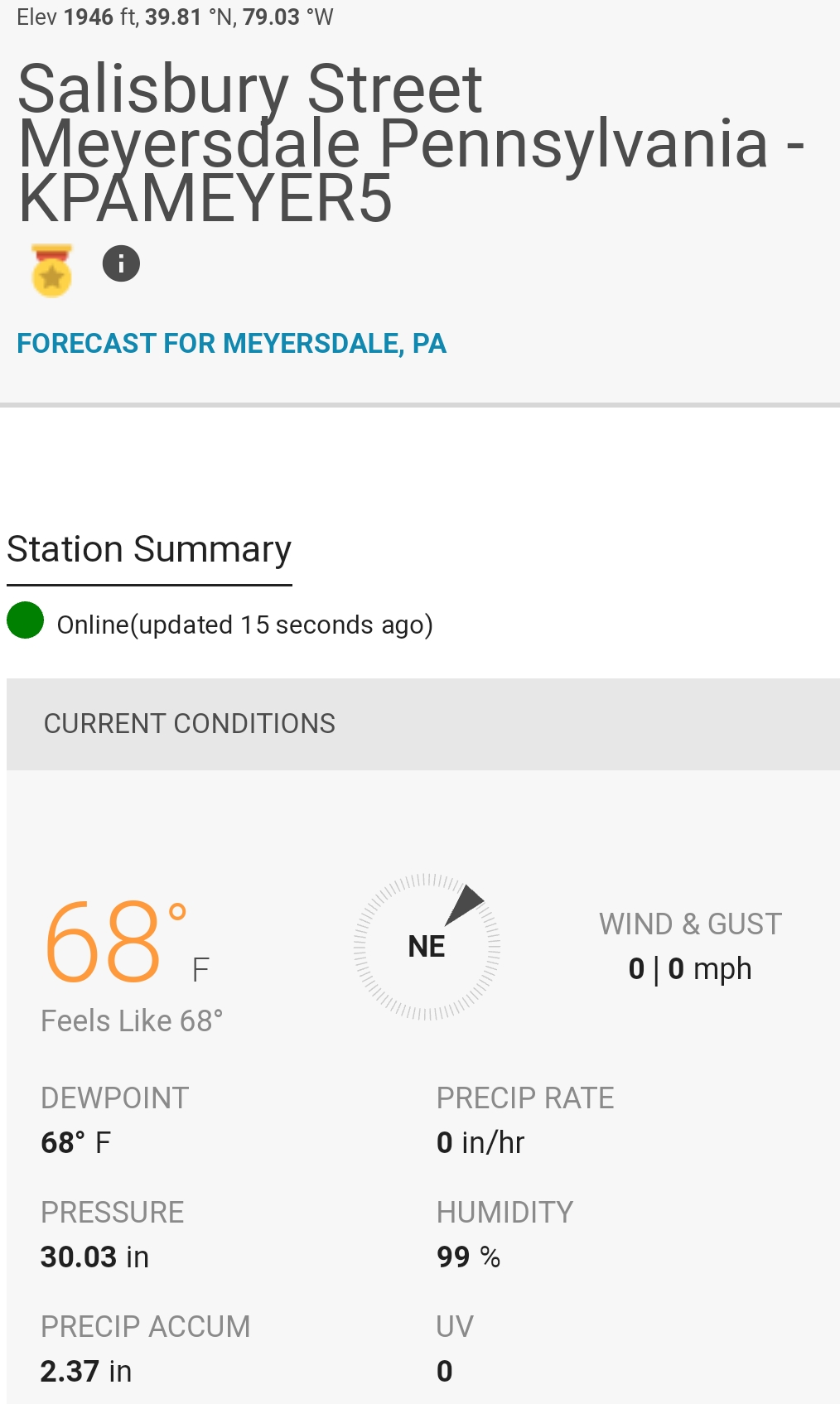Click the Online updated seconds ago text
Screen dimensions: 840x1404
click(x=245, y=625)
